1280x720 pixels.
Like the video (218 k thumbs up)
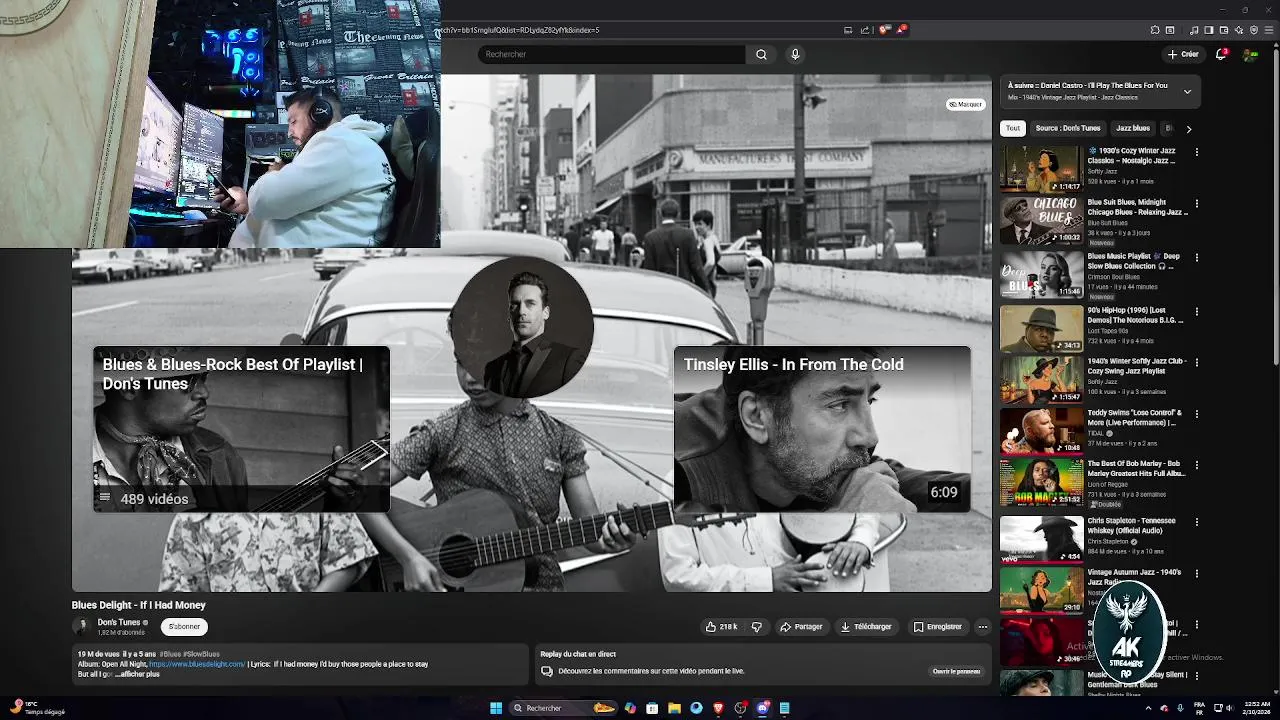[721, 627]
